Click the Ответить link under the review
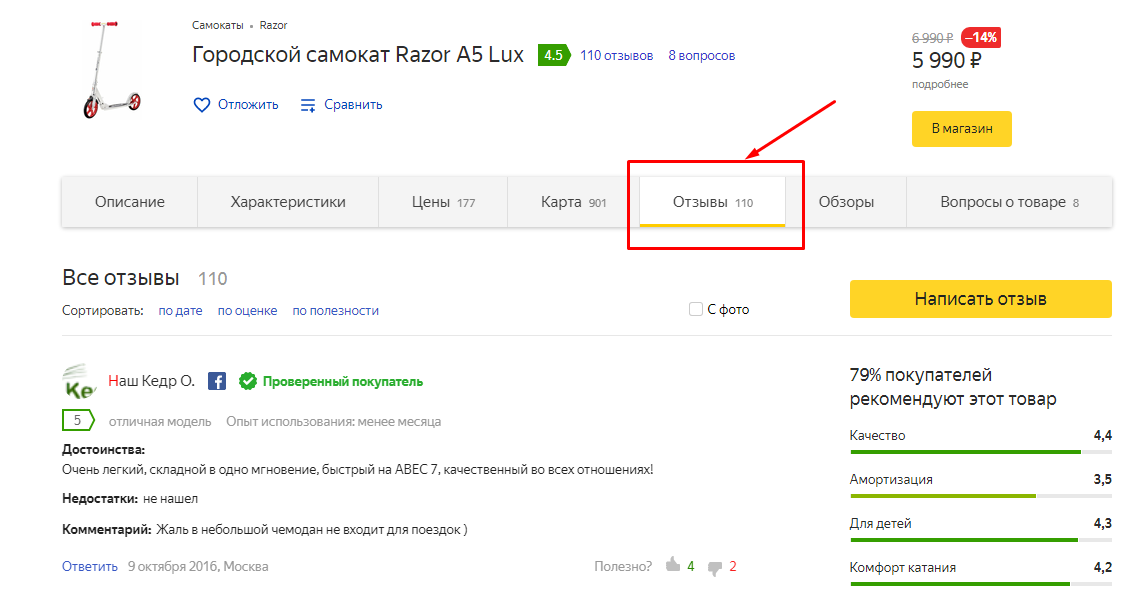 (90, 566)
